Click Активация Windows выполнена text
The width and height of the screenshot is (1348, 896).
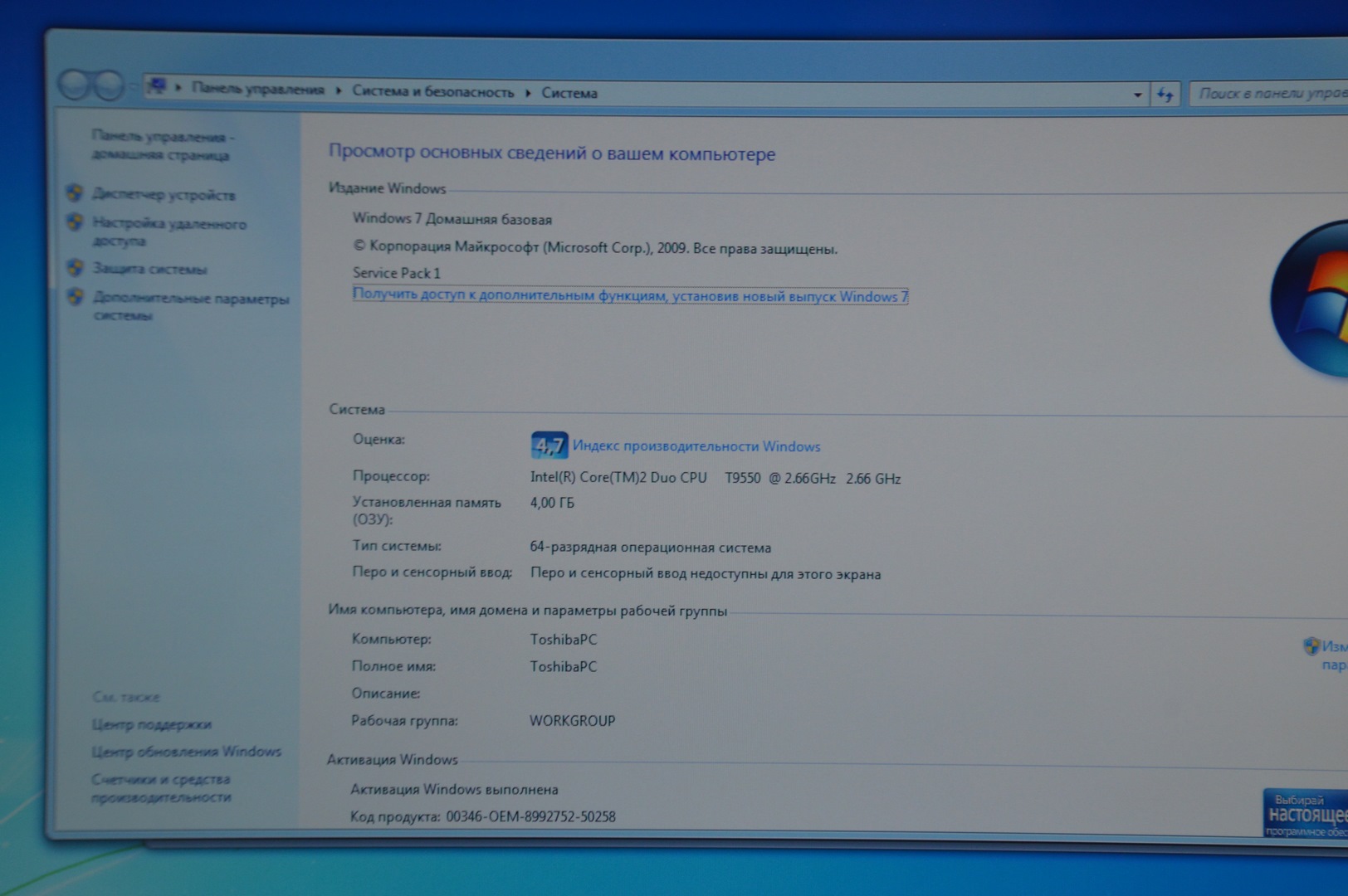(x=454, y=790)
